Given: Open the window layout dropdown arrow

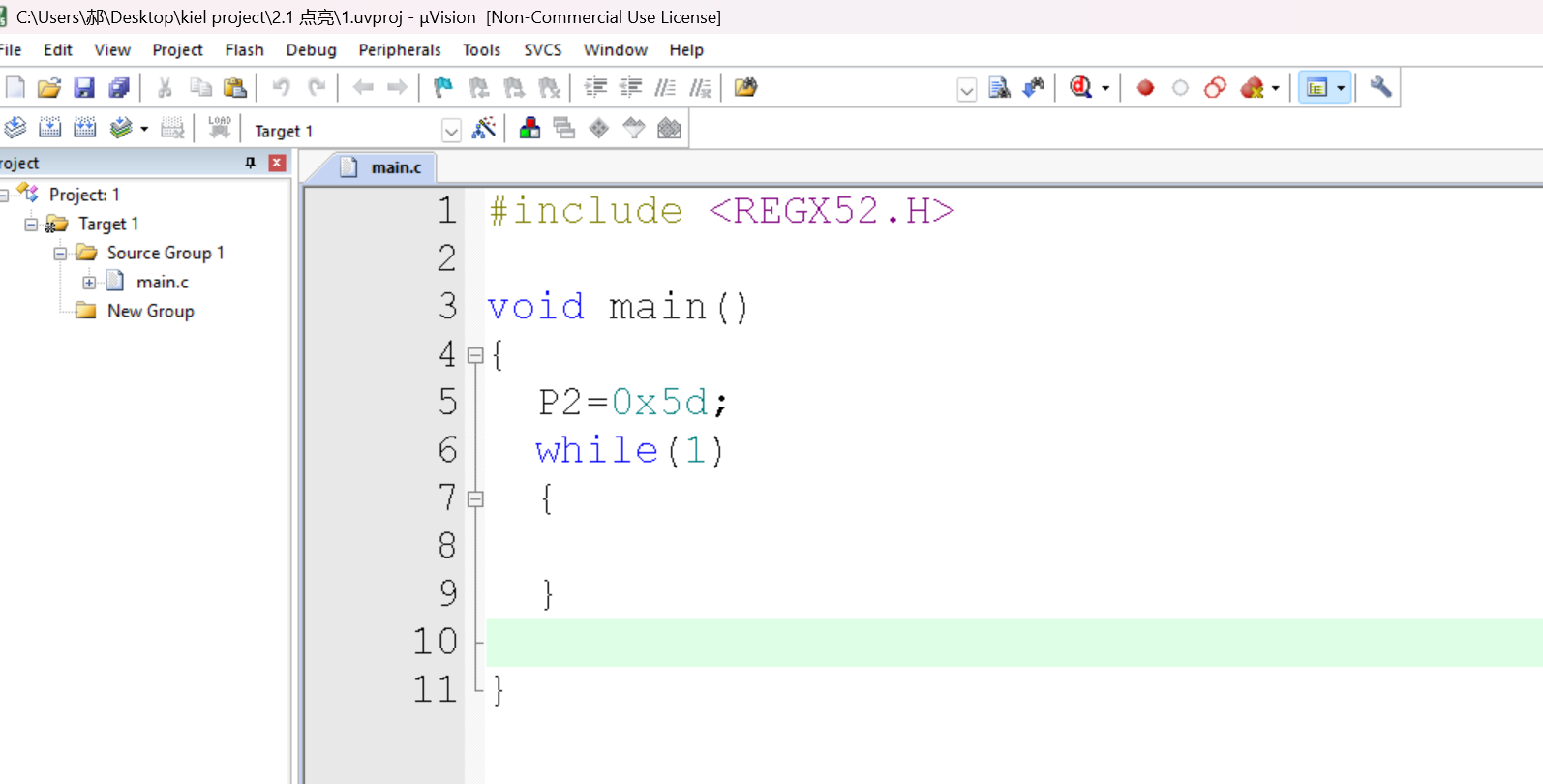Looking at the screenshot, I should click(1341, 88).
